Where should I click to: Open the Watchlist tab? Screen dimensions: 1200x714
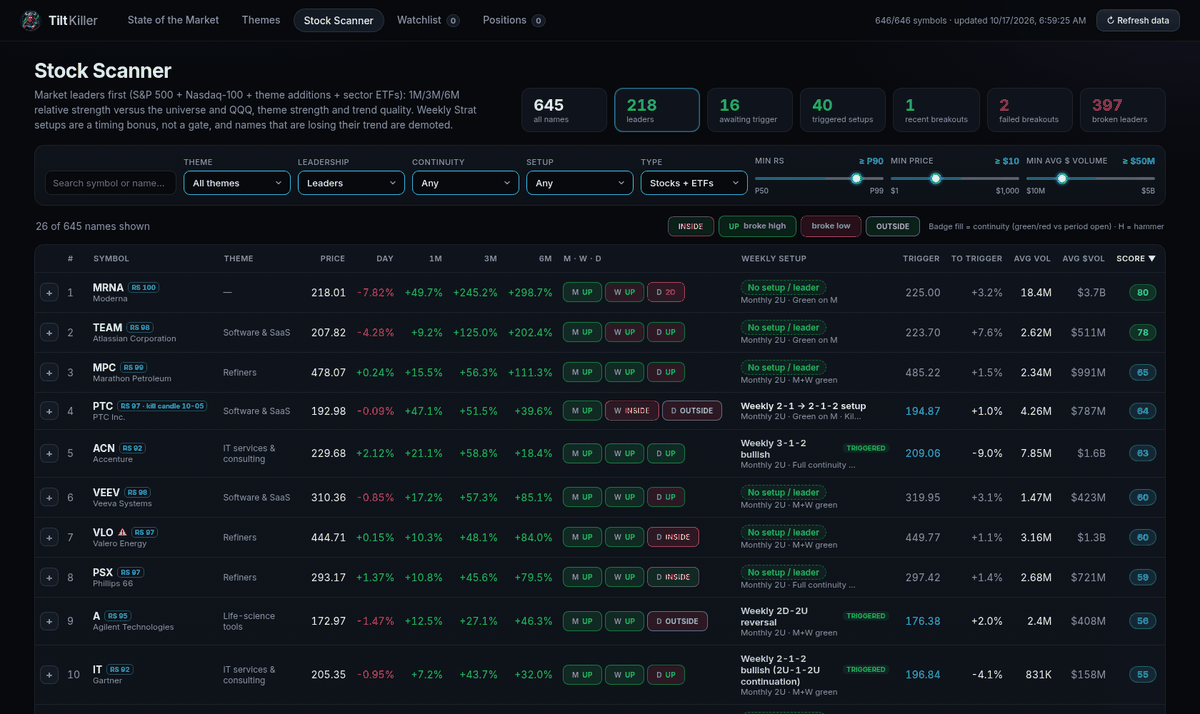(x=428, y=20)
